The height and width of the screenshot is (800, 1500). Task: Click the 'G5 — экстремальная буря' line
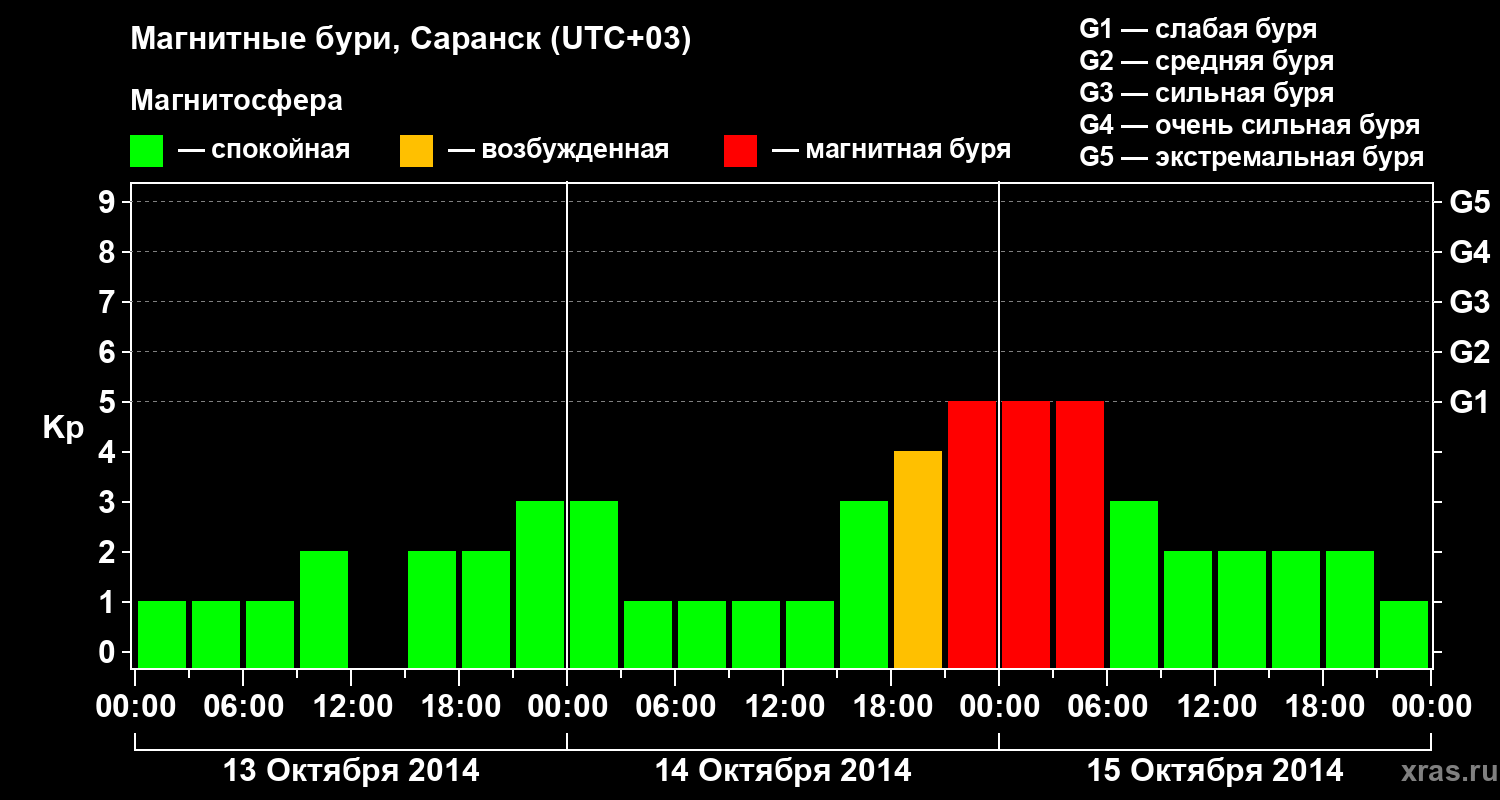(1251, 157)
